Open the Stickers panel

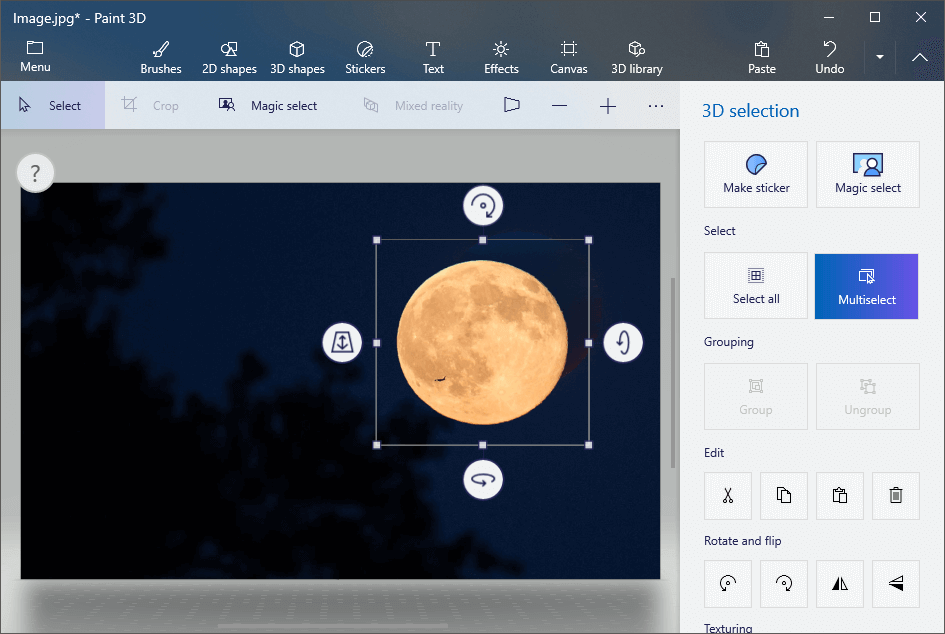(365, 57)
